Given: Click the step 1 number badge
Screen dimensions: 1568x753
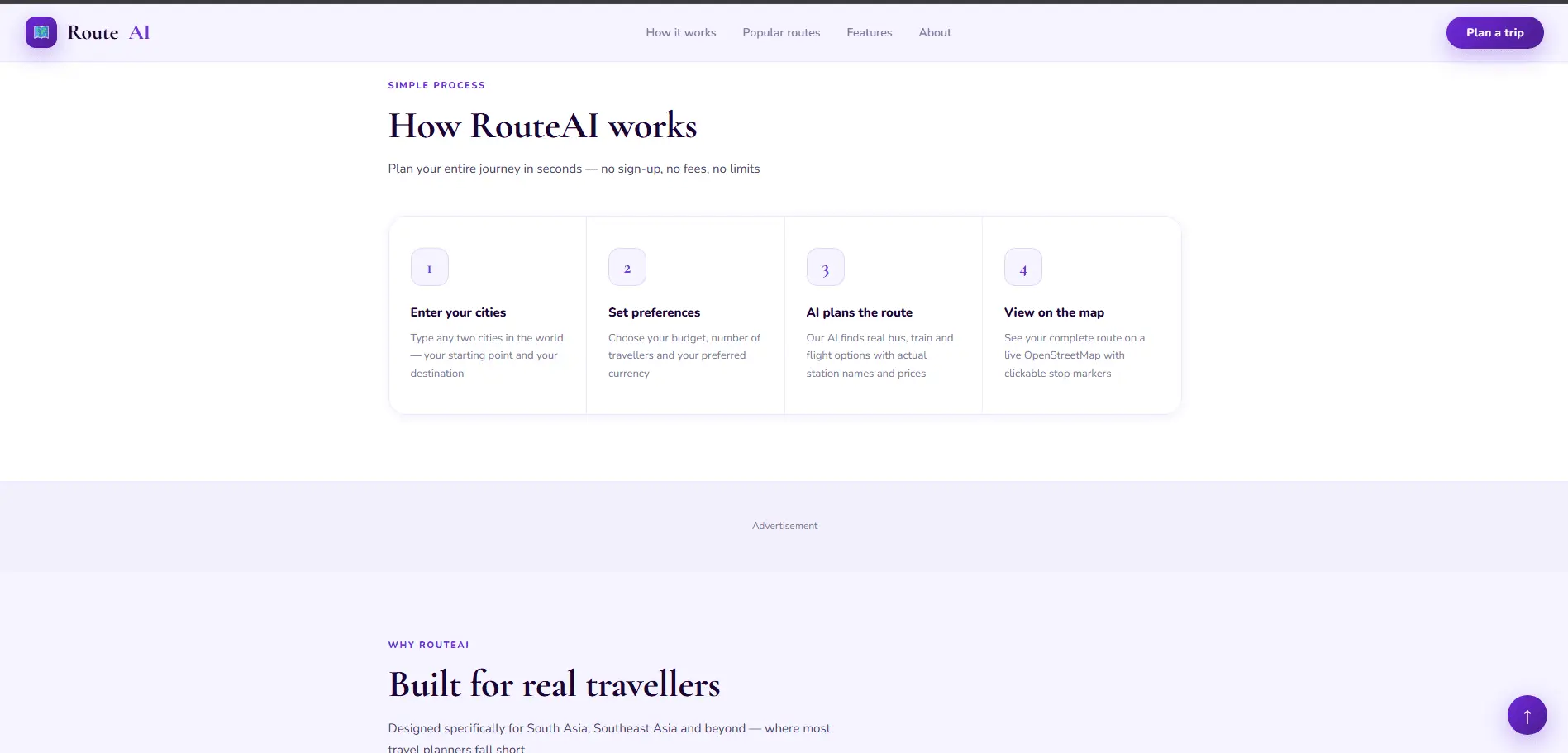Looking at the screenshot, I should click(x=430, y=267).
